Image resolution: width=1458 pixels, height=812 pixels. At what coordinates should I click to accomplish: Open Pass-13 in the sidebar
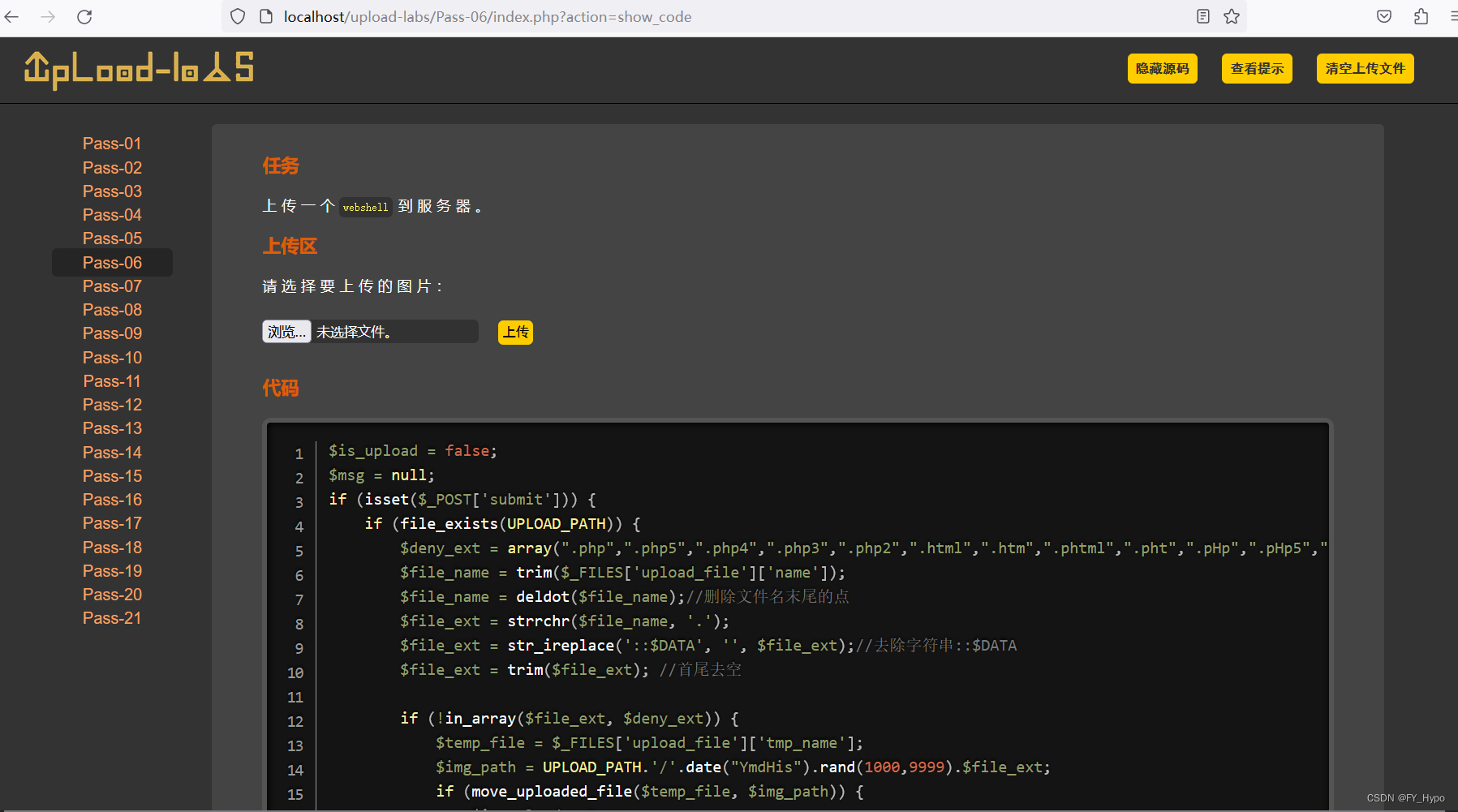[x=112, y=428]
